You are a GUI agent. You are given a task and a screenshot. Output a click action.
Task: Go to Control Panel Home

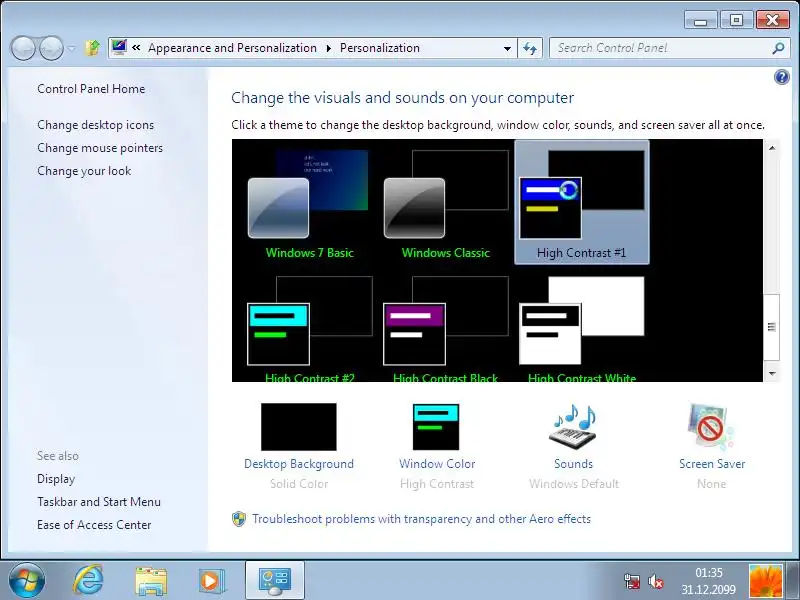[91, 89]
